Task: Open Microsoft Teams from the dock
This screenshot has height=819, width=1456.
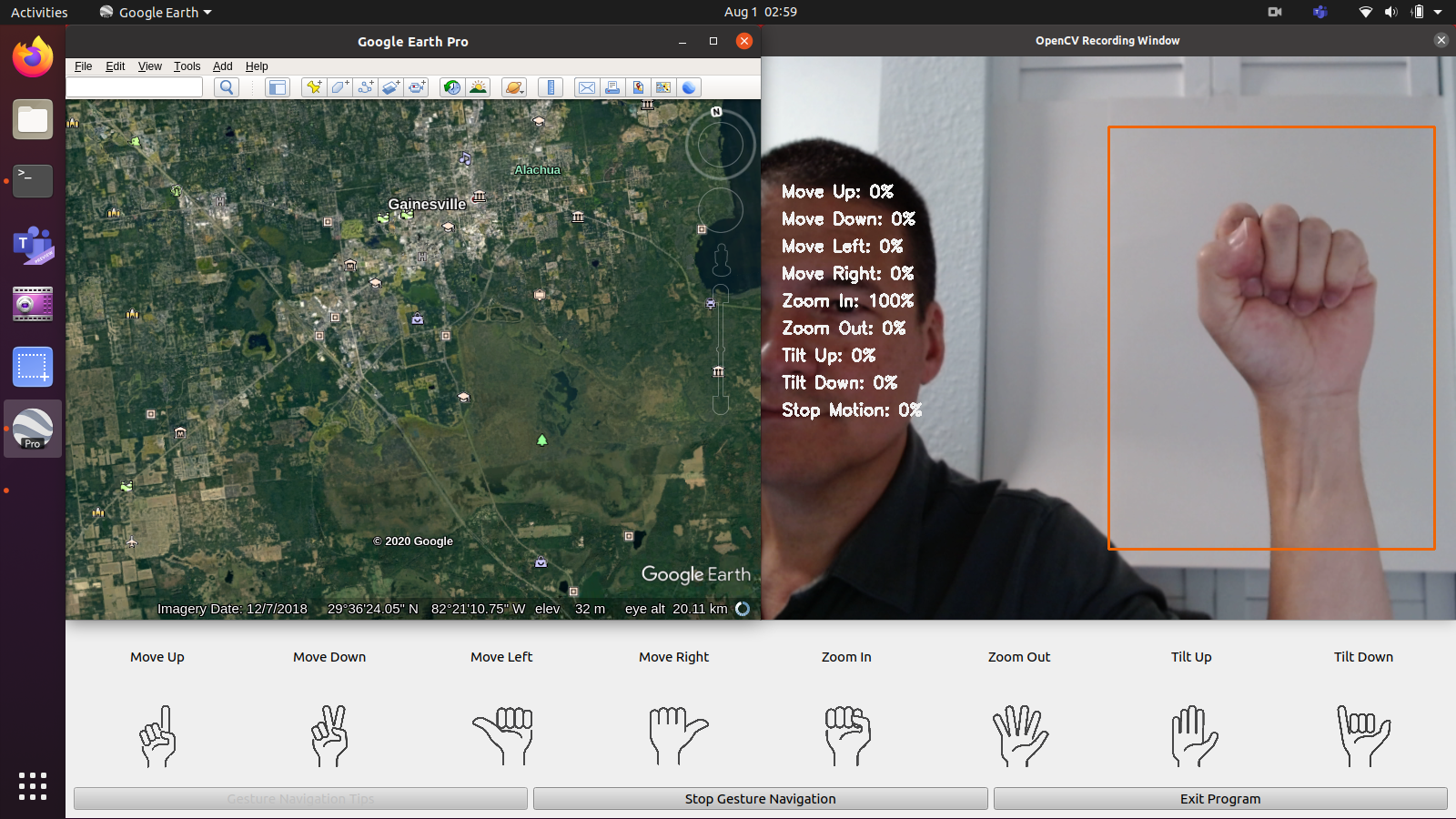Action: 33,245
